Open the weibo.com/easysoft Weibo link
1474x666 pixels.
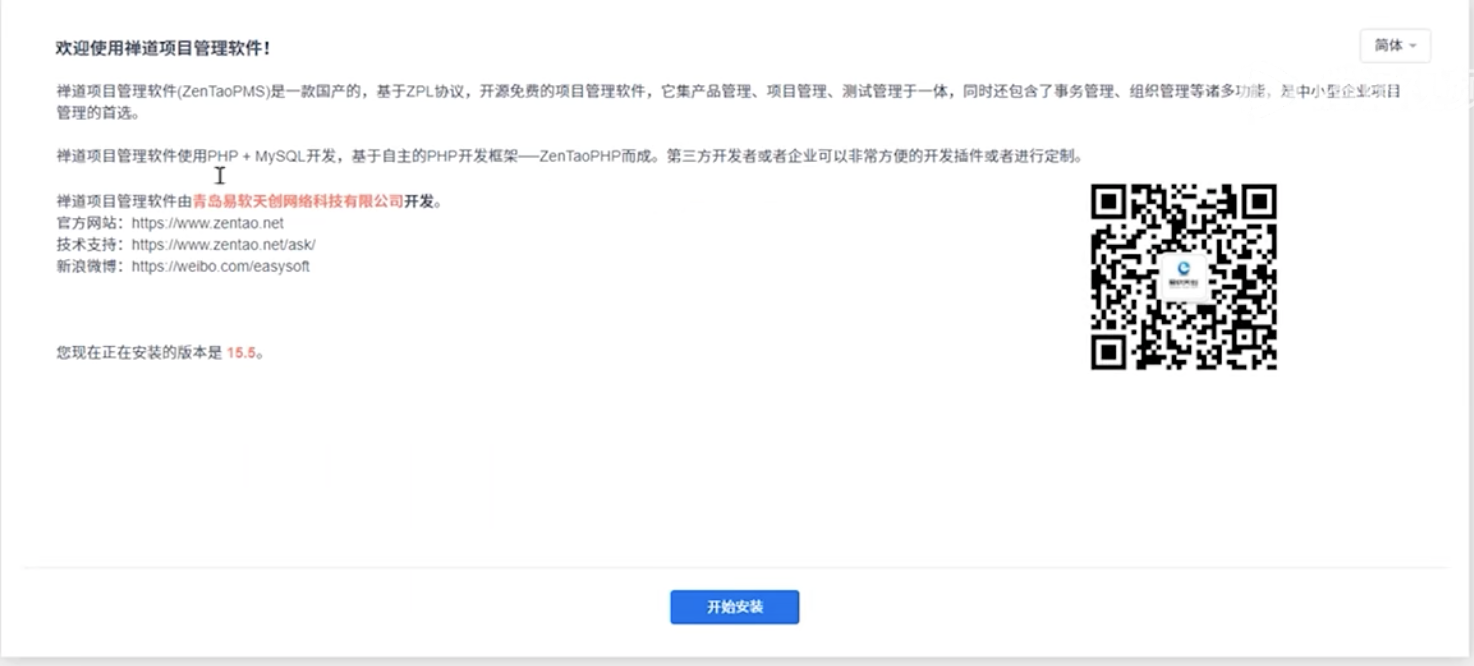(x=220, y=267)
